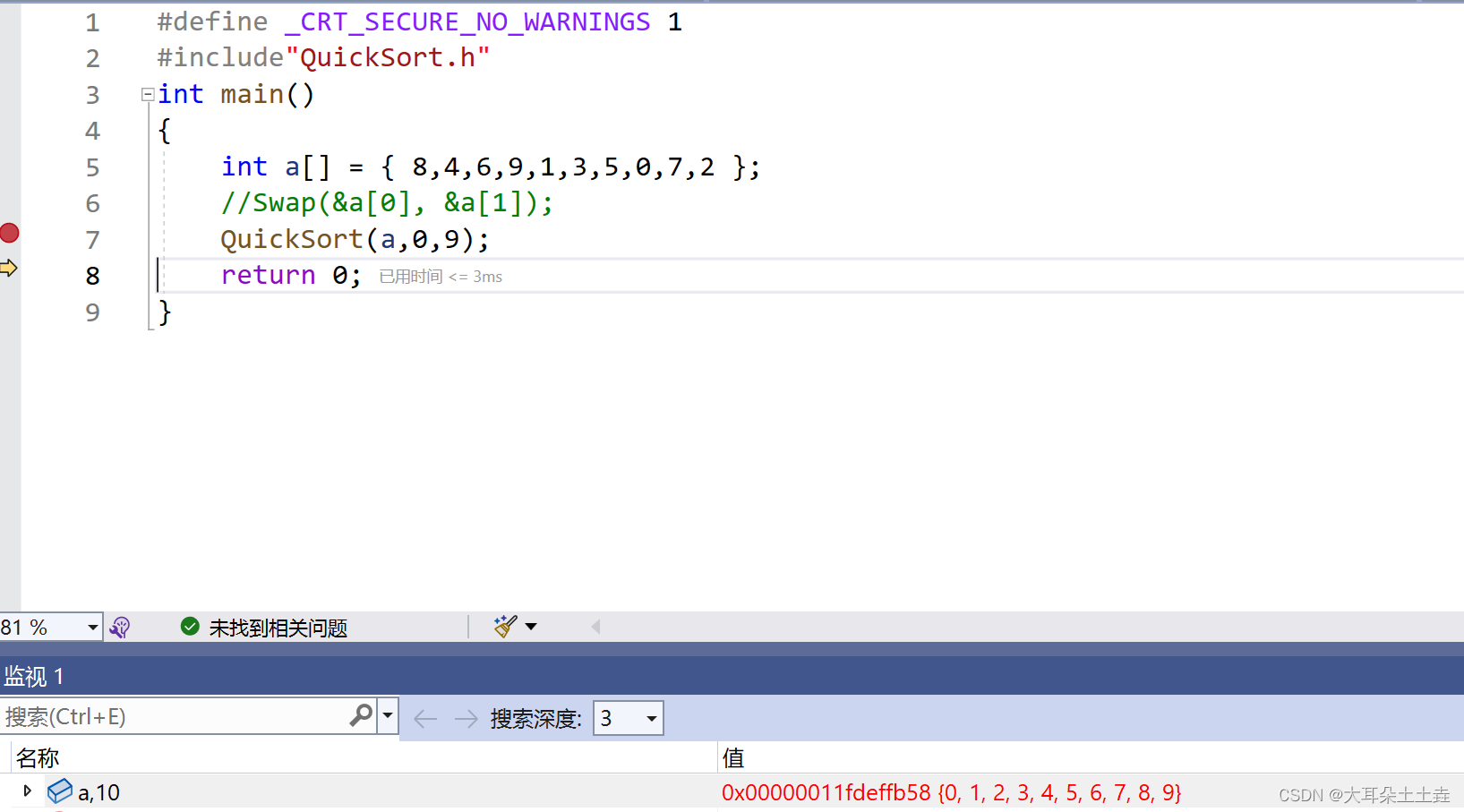Open the 搜索深度 depth dropdown
The width and height of the screenshot is (1464, 812).
pyautogui.click(x=629, y=718)
